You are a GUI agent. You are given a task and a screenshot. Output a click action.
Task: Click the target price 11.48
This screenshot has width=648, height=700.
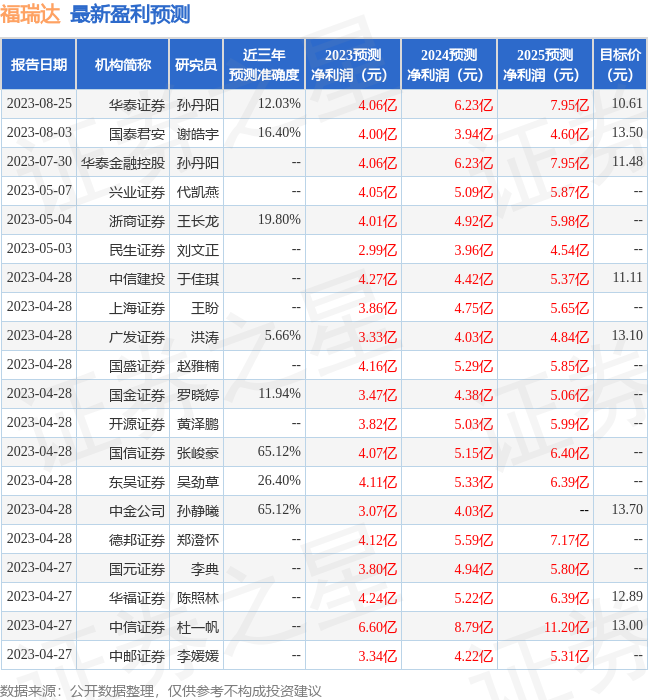[627, 162]
